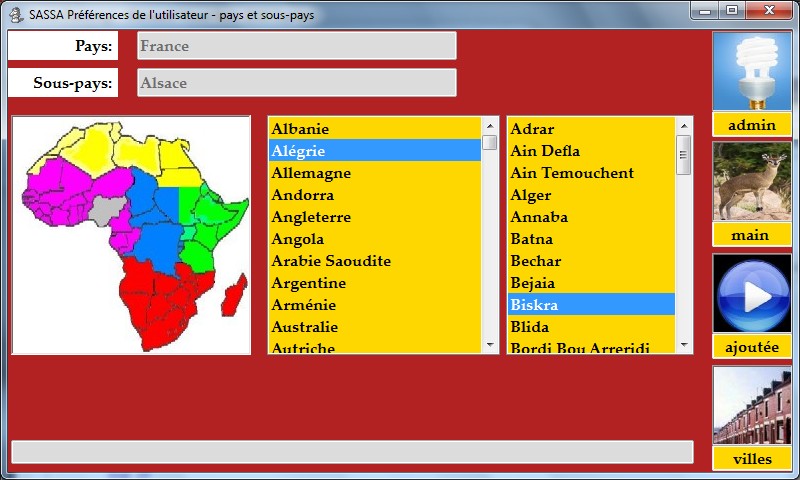Click the admin label button
This screenshot has width=800, height=480.
(x=752, y=125)
